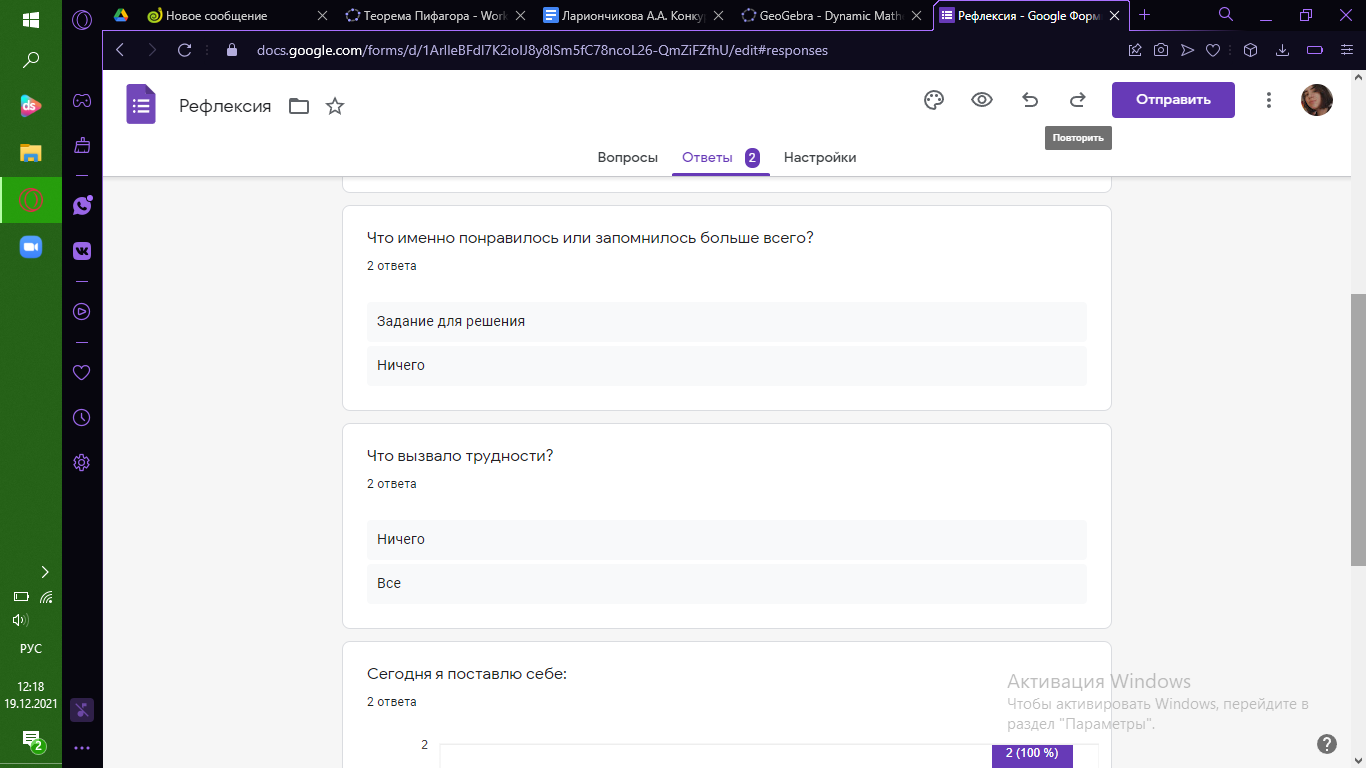Viewport: 1366px width, 768px height.
Task: Open a new browser tab with plus
Action: click(1145, 15)
